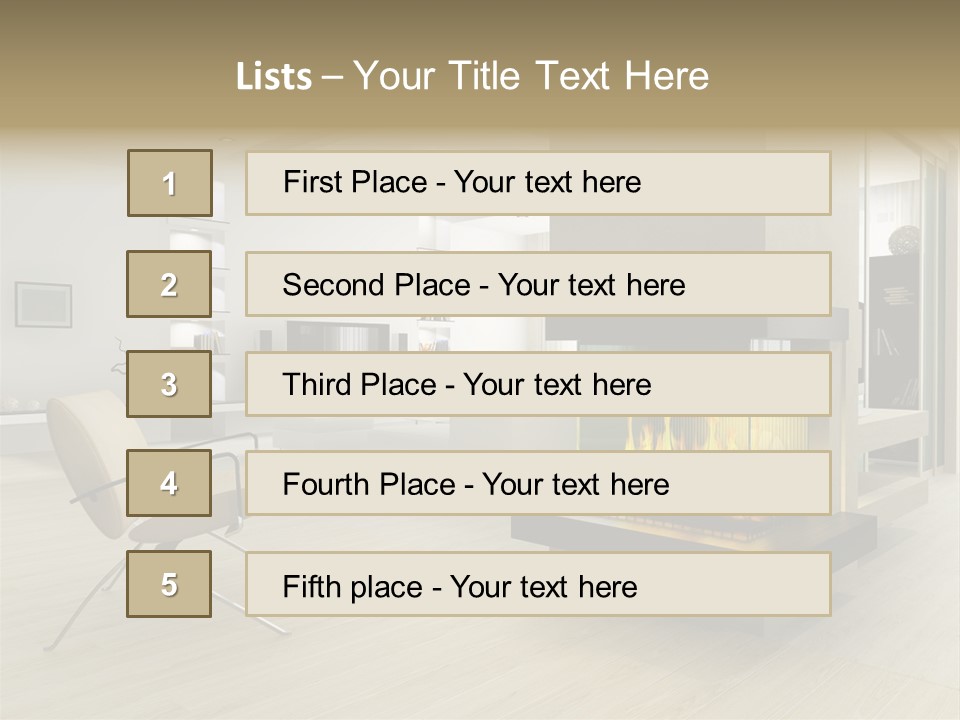Click the round ornament on the right shelf
Image resolution: width=960 pixels, height=720 pixels.
903,239
